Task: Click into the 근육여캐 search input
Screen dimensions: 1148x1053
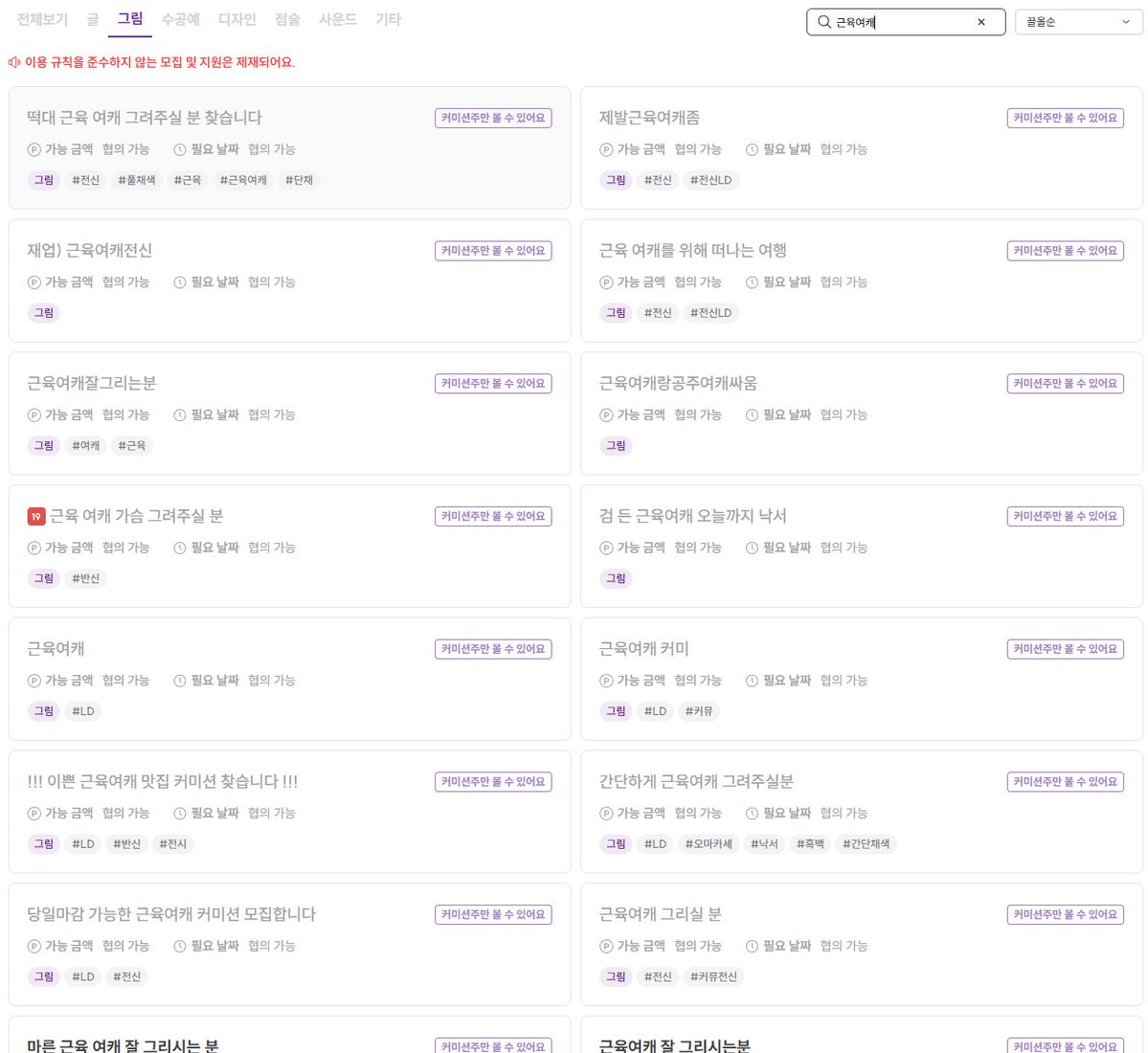Action: coord(905,22)
